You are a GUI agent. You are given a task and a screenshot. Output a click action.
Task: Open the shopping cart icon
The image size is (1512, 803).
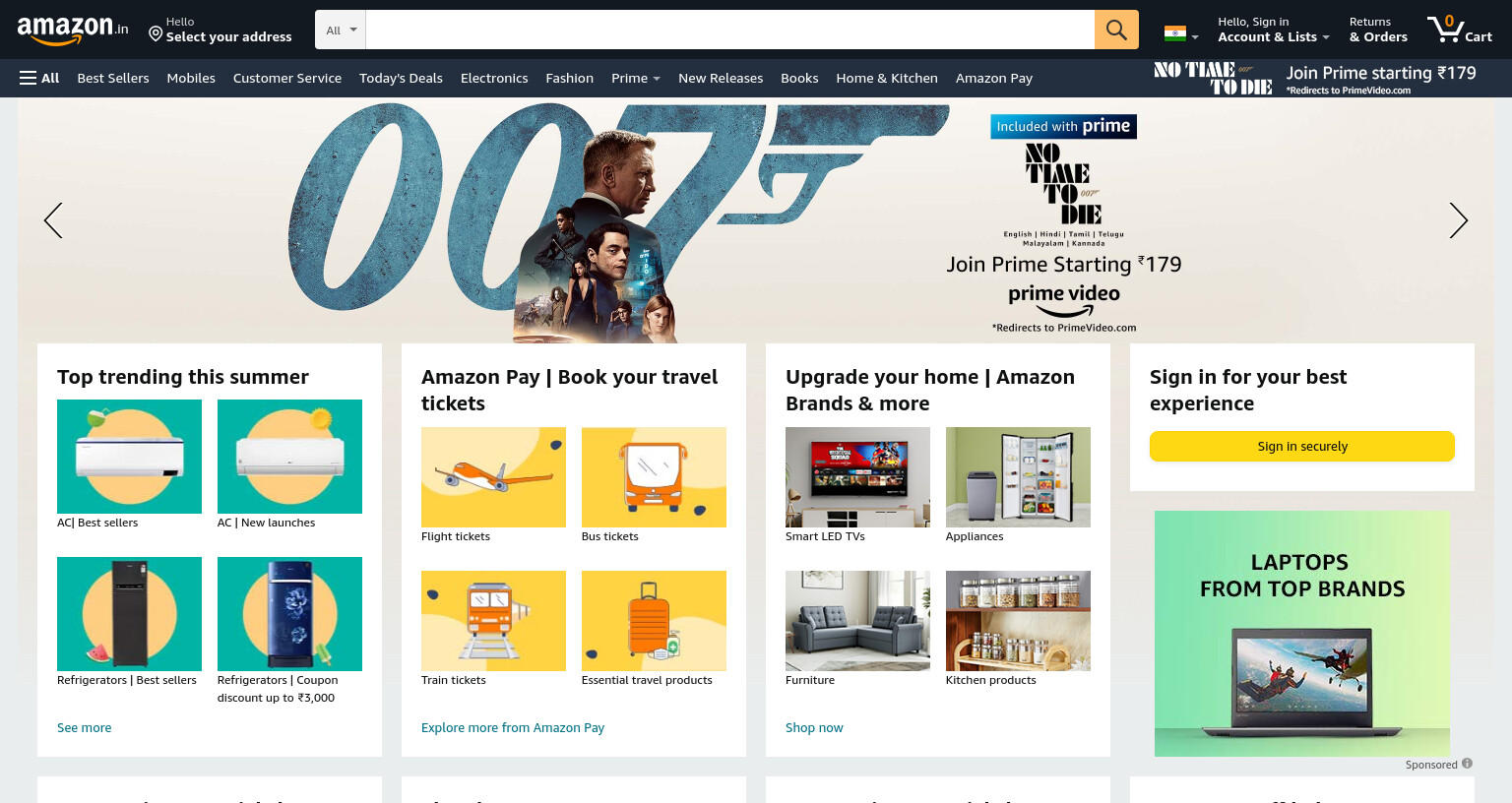click(x=1460, y=30)
